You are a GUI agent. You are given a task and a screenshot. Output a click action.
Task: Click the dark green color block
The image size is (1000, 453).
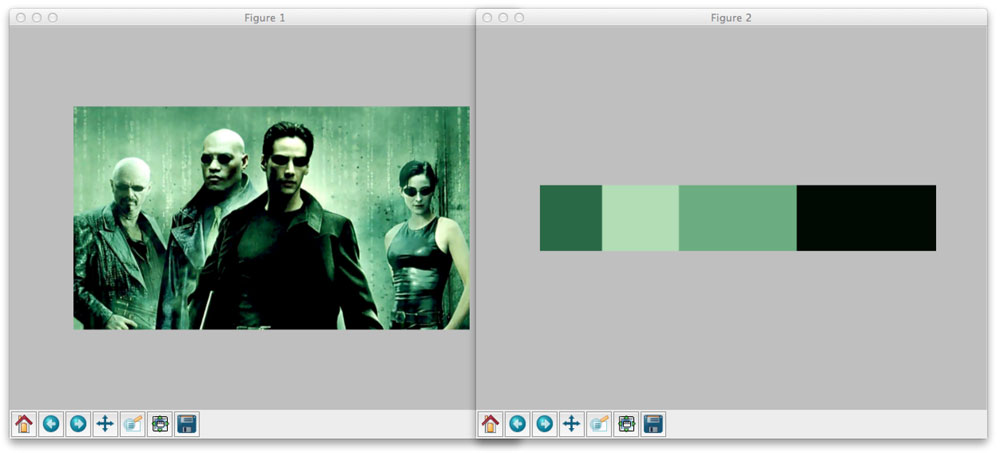tap(571, 218)
